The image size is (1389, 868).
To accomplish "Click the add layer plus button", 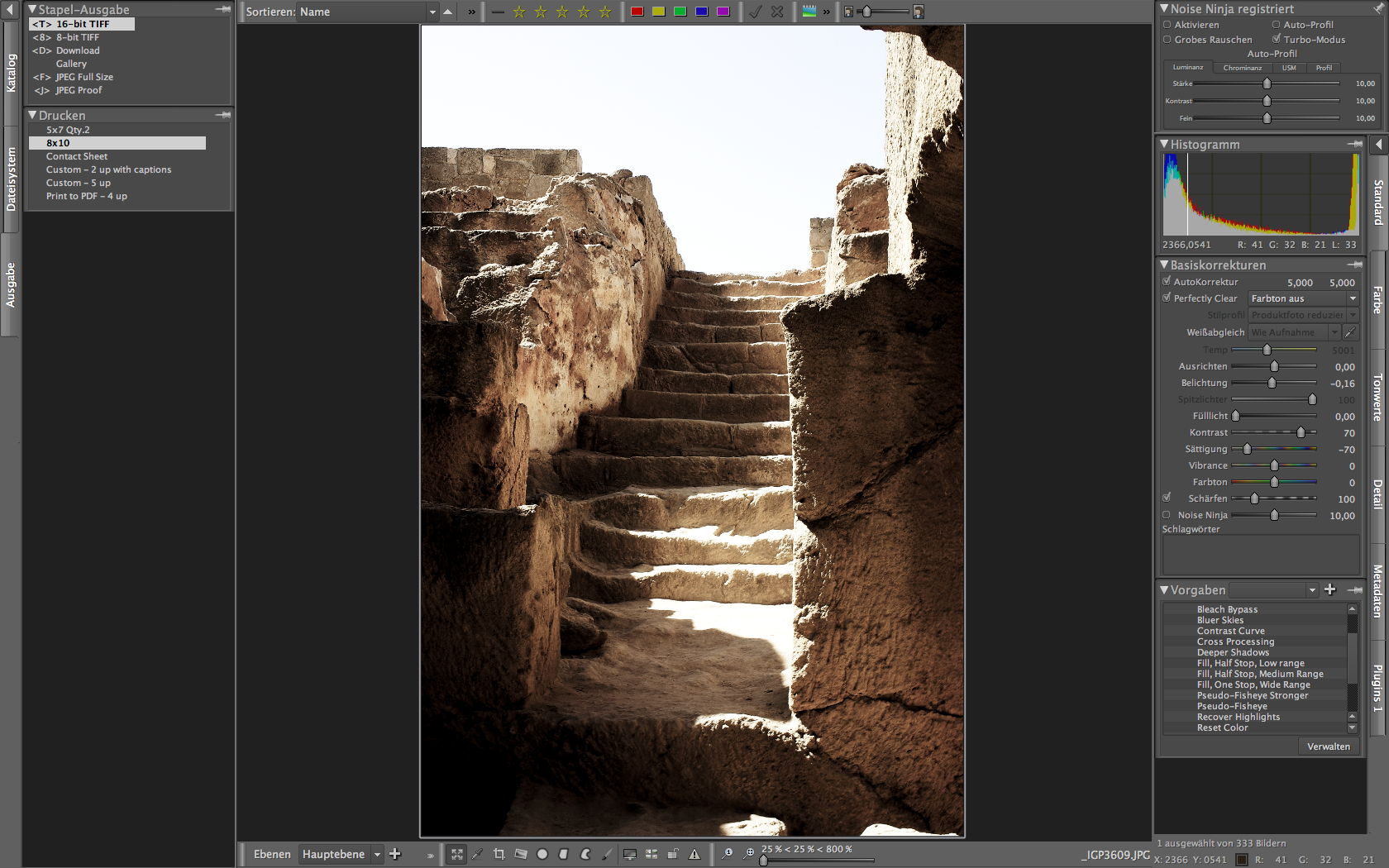I will (x=396, y=854).
